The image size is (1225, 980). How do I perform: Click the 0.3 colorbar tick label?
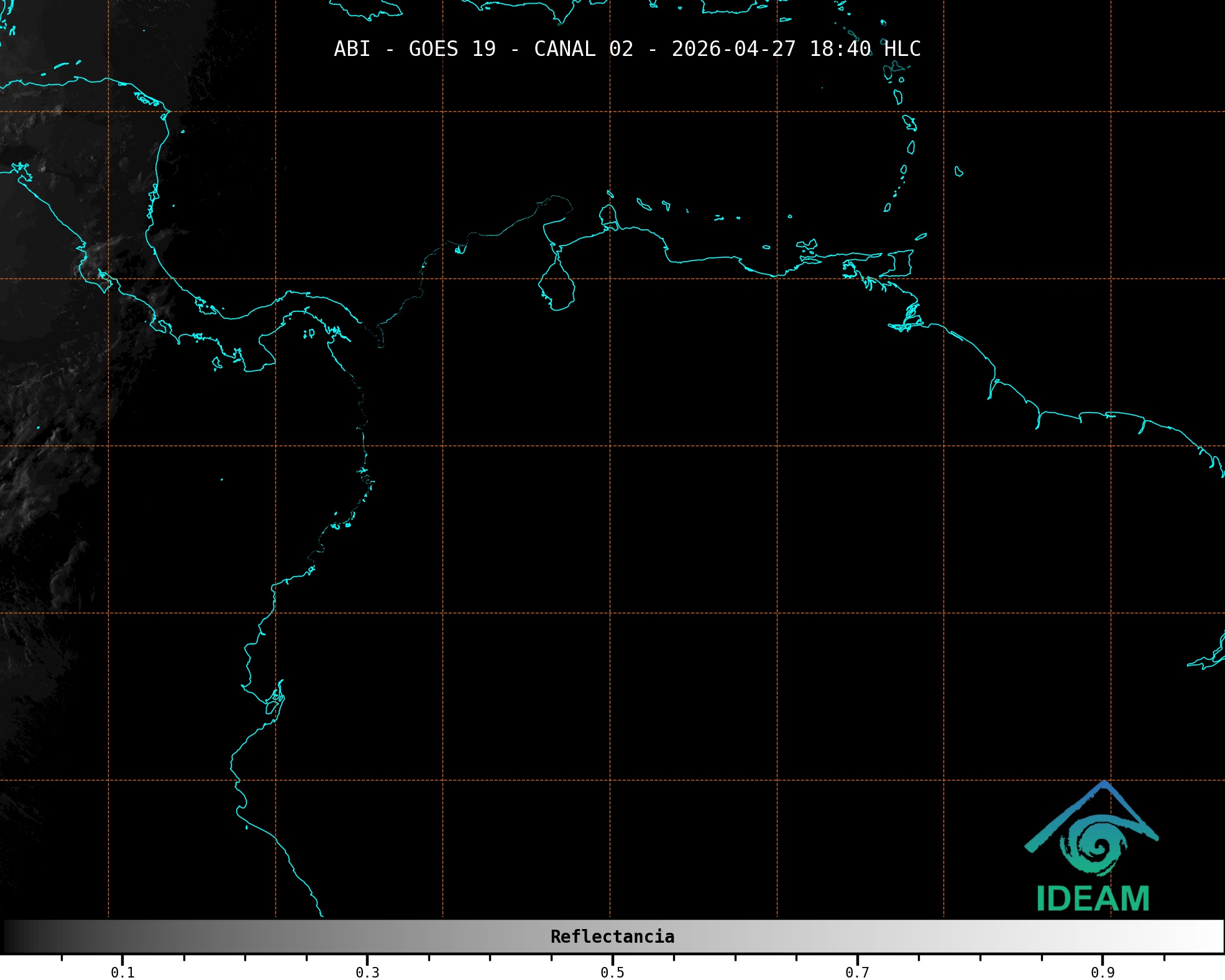[x=367, y=973]
